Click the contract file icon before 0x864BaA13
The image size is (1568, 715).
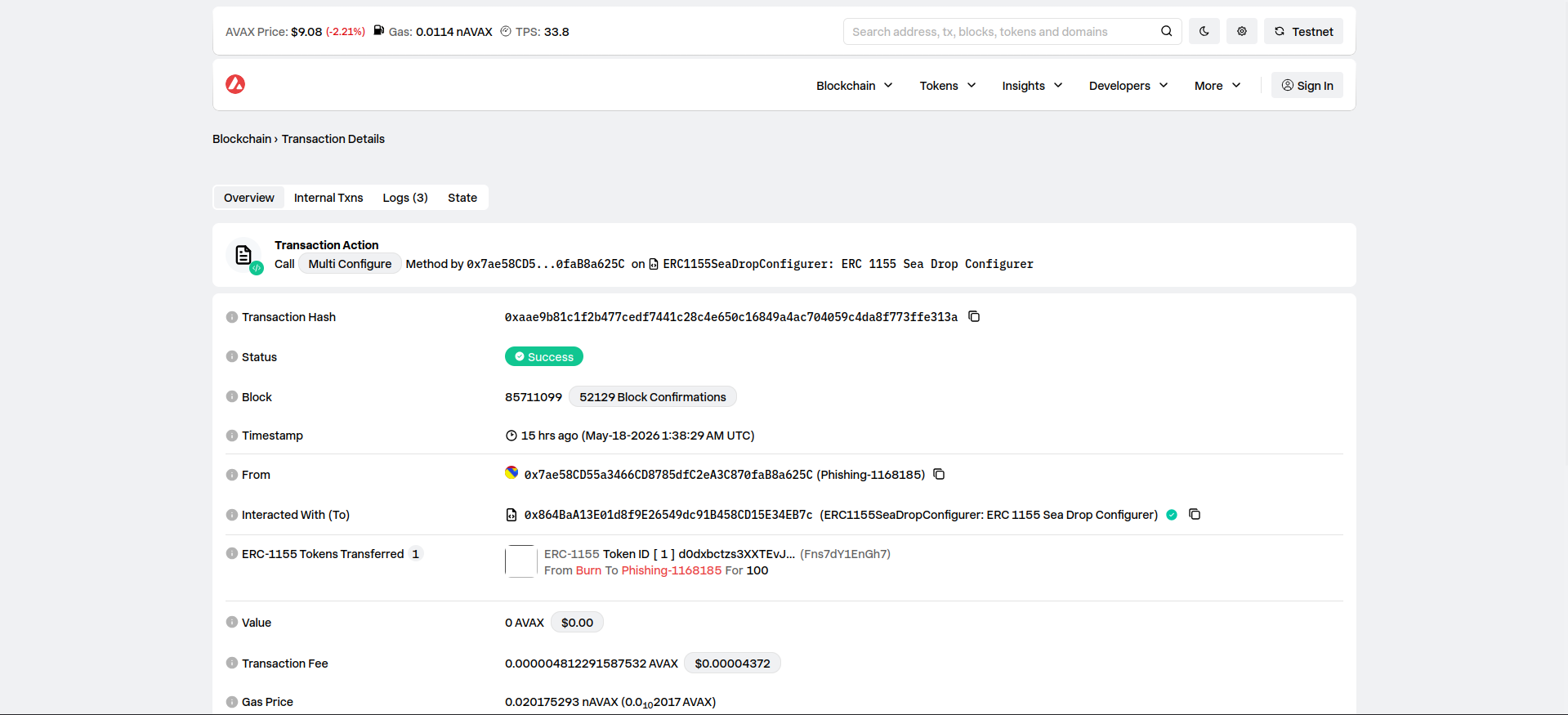point(511,515)
